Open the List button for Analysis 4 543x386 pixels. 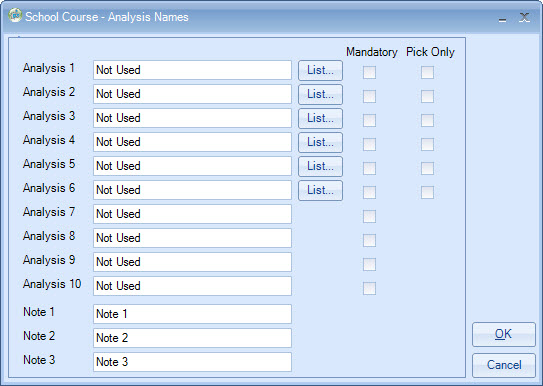320,142
